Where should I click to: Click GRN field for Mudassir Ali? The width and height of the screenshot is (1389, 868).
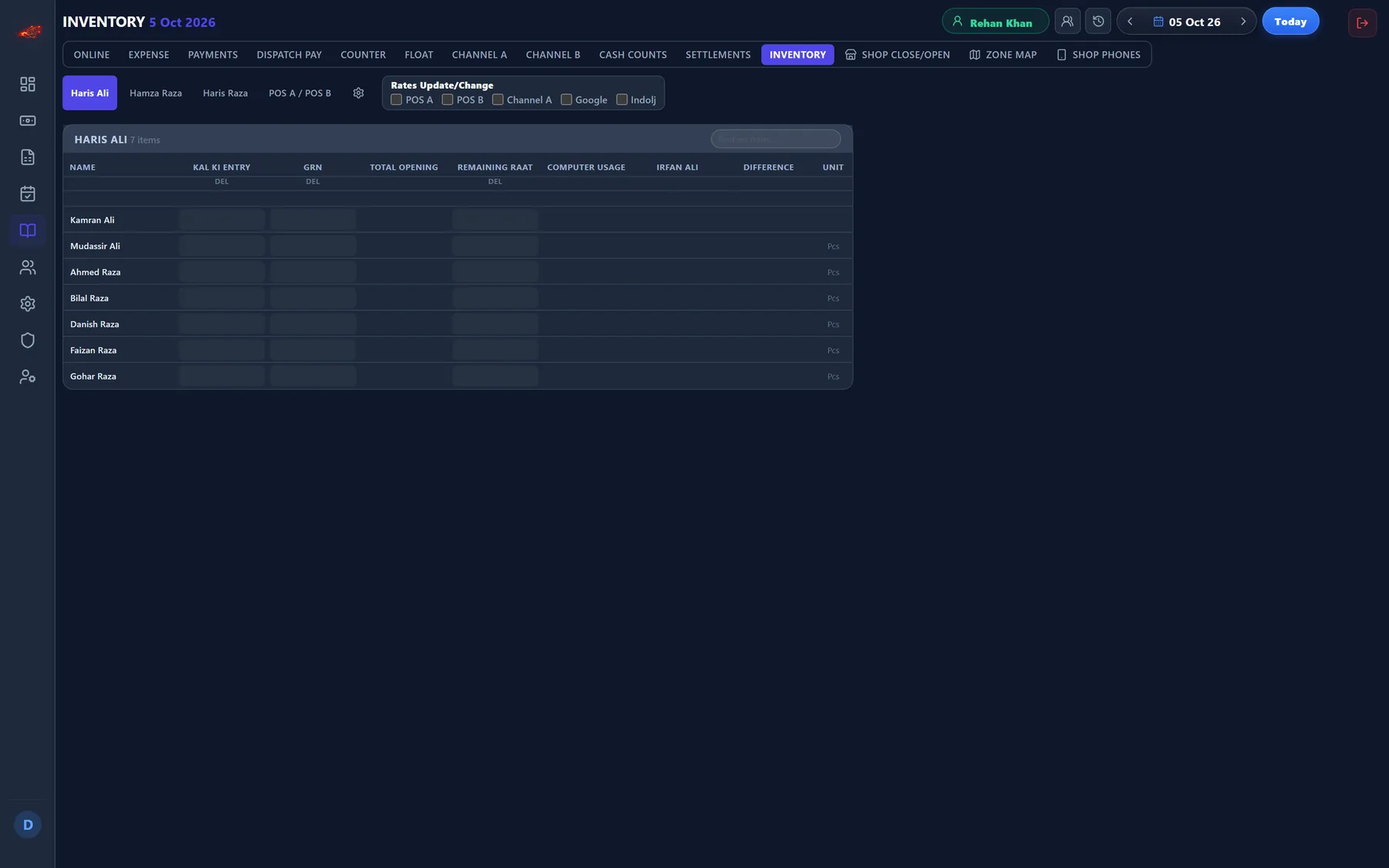click(313, 246)
